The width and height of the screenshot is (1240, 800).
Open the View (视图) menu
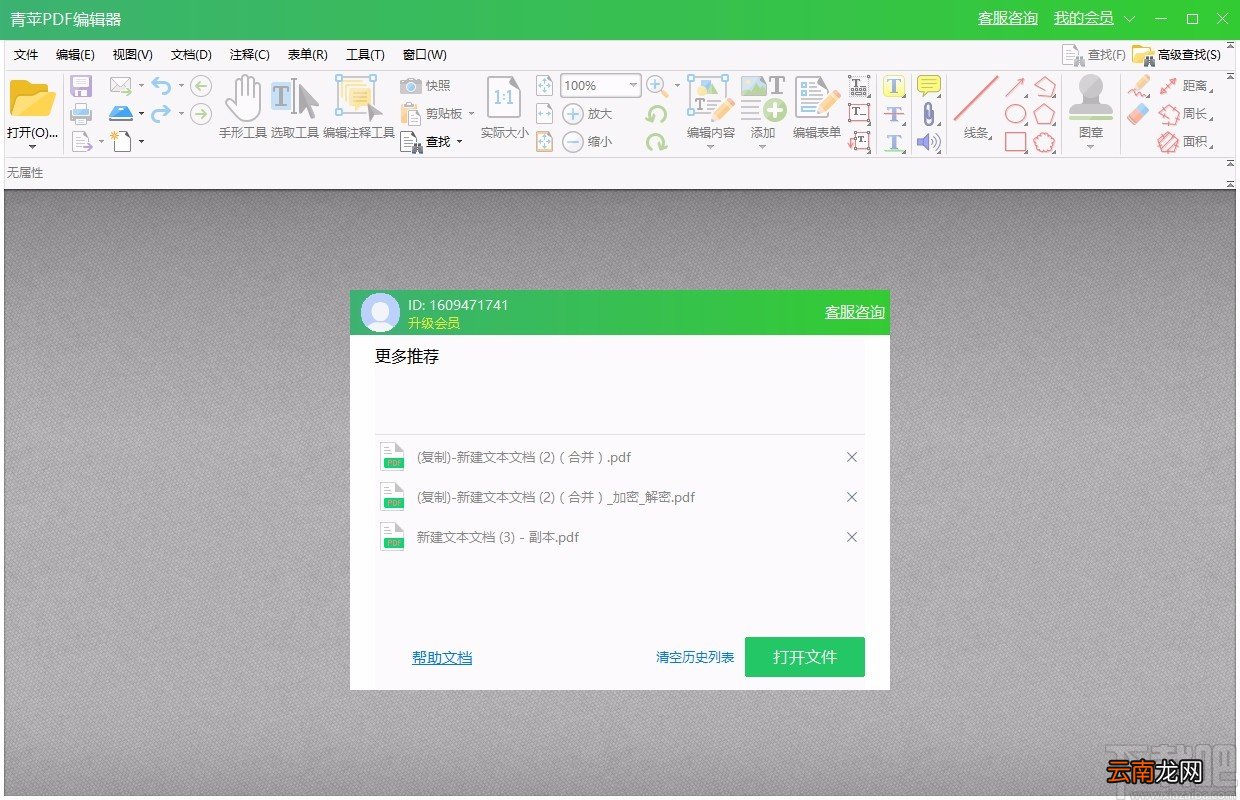(133, 55)
